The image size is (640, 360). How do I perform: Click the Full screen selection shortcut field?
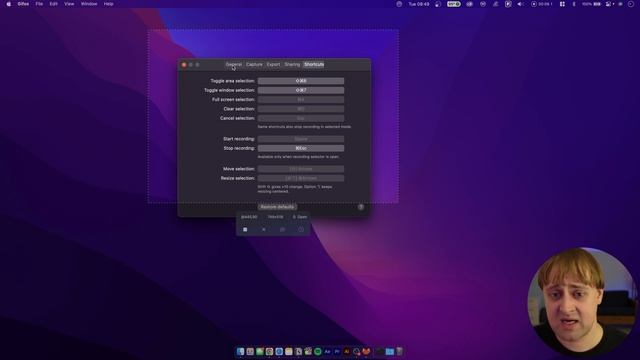(301, 100)
